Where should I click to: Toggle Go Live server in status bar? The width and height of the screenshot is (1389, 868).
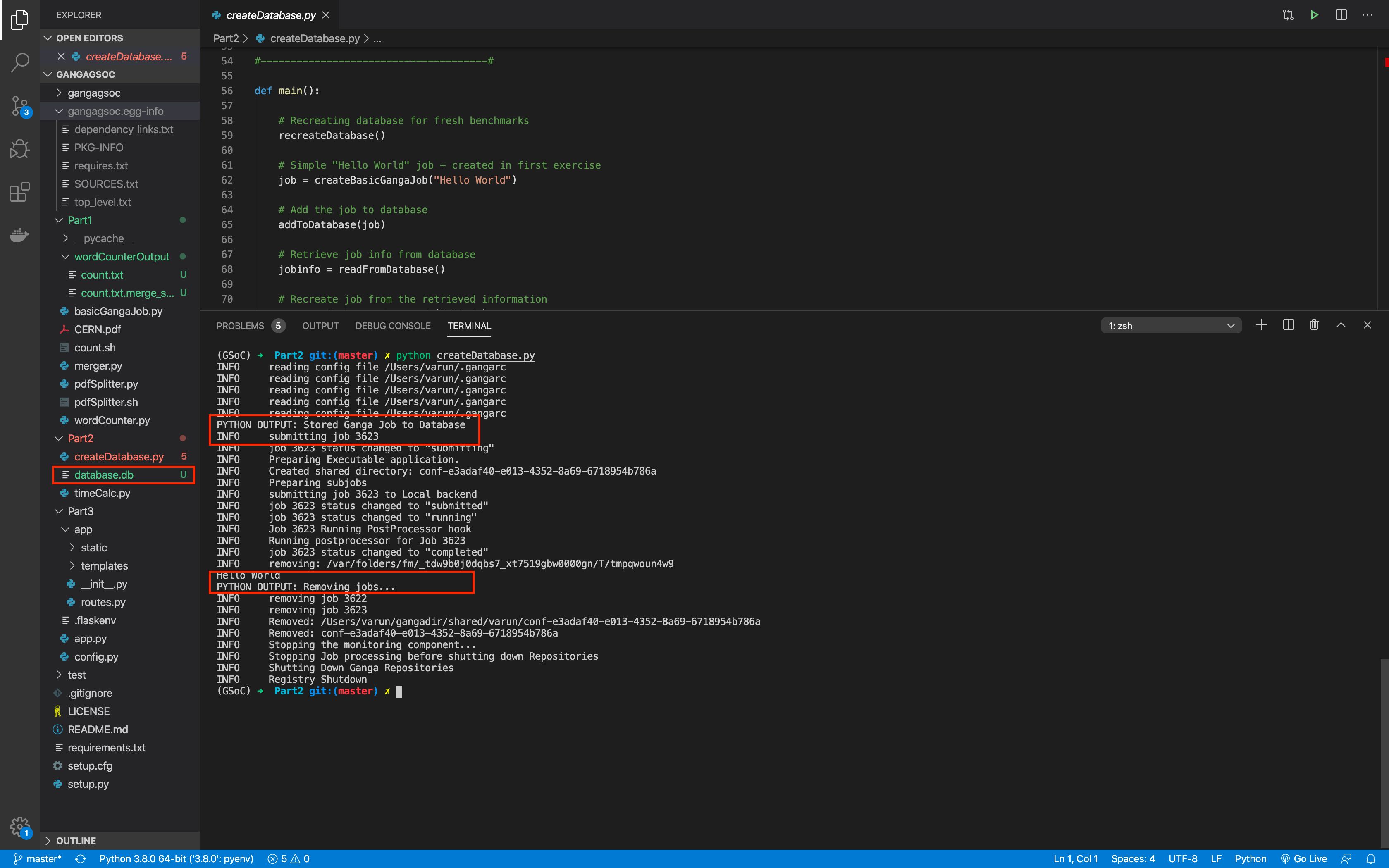[1304, 859]
